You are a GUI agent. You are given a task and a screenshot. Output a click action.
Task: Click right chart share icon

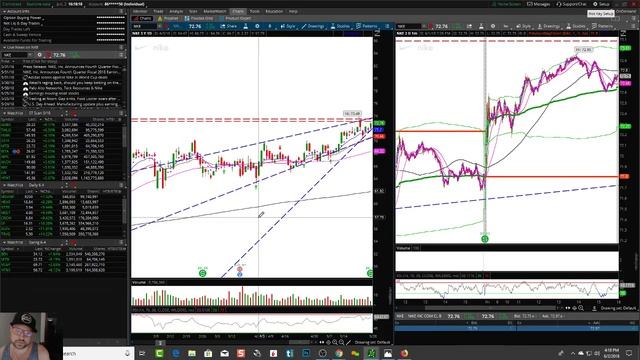[469, 26]
